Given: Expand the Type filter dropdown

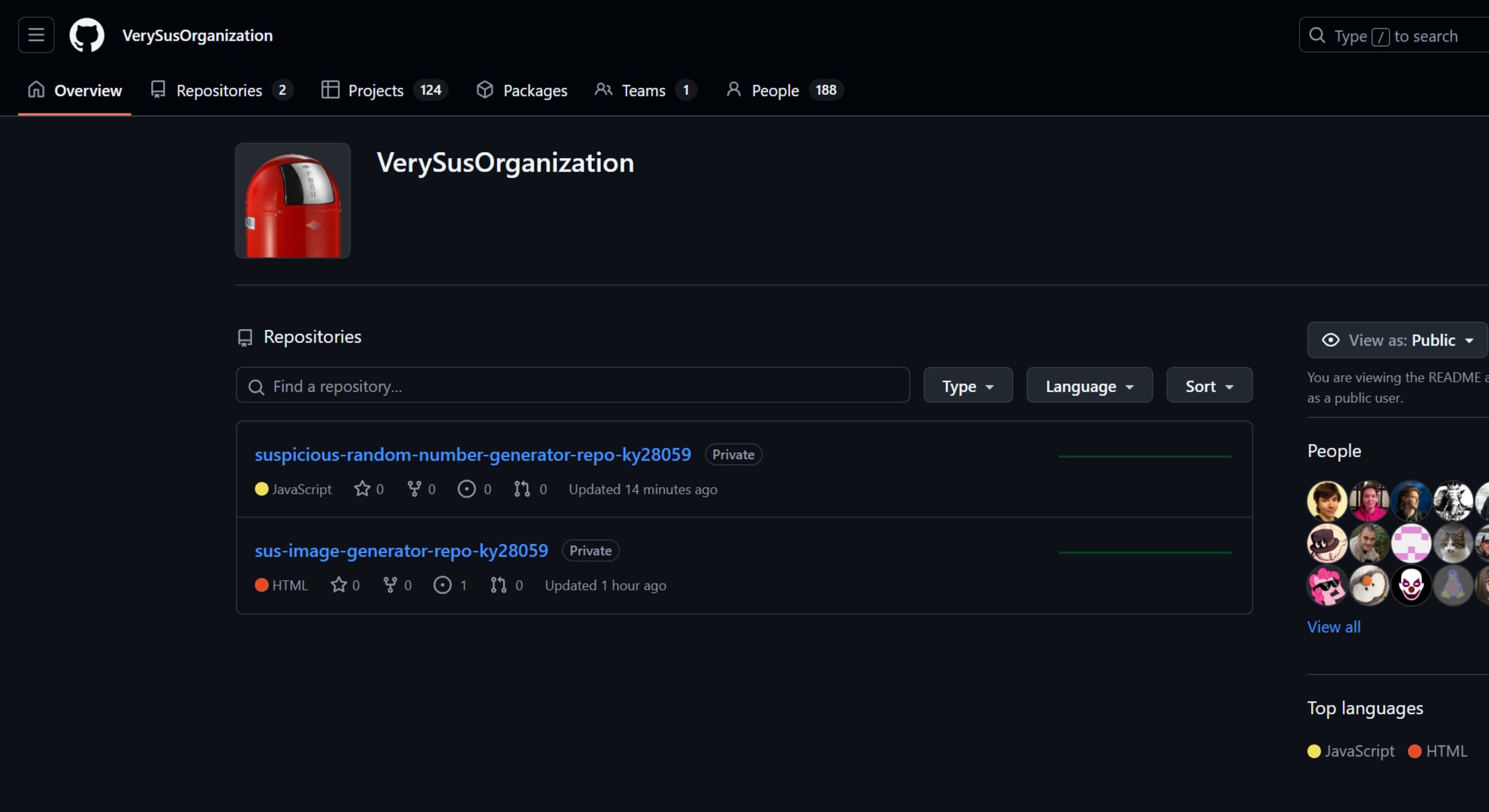Looking at the screenshot, I should (967, 385).
